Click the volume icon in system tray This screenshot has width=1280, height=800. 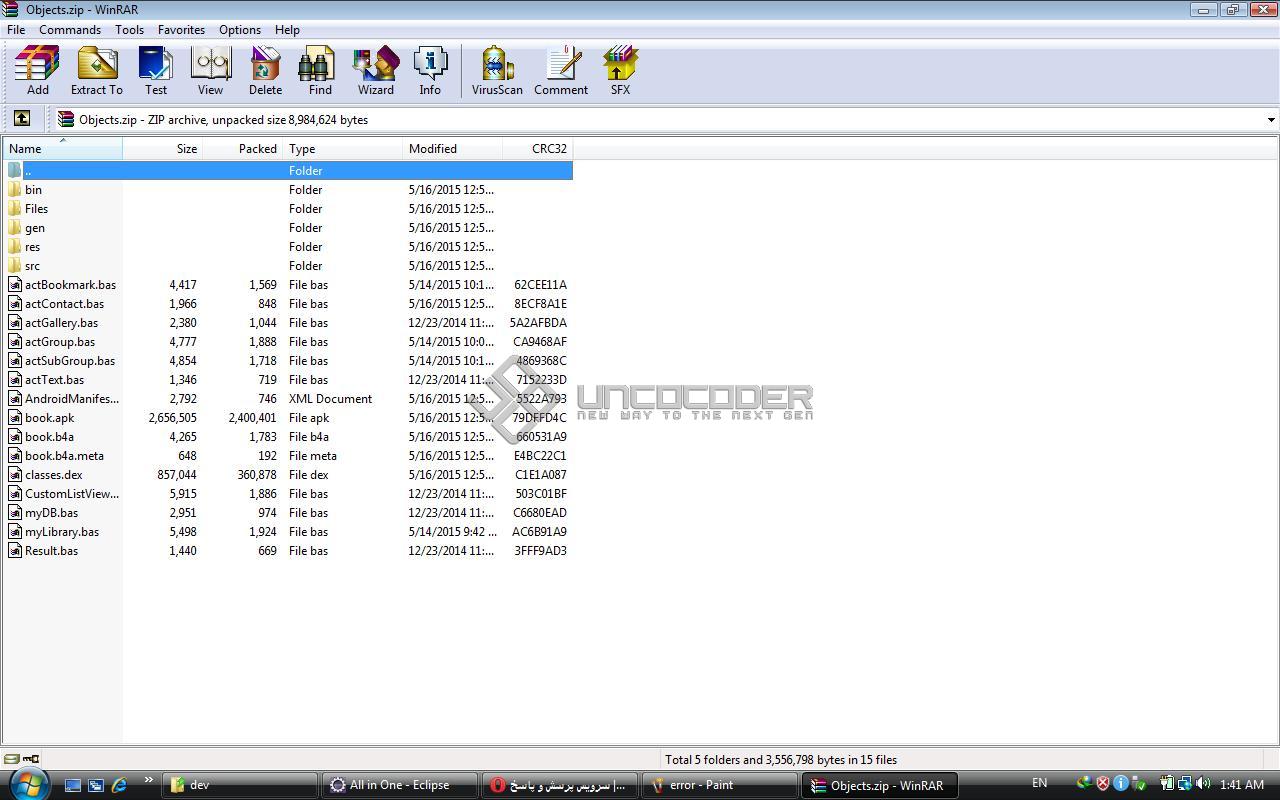pos(1202,784)
